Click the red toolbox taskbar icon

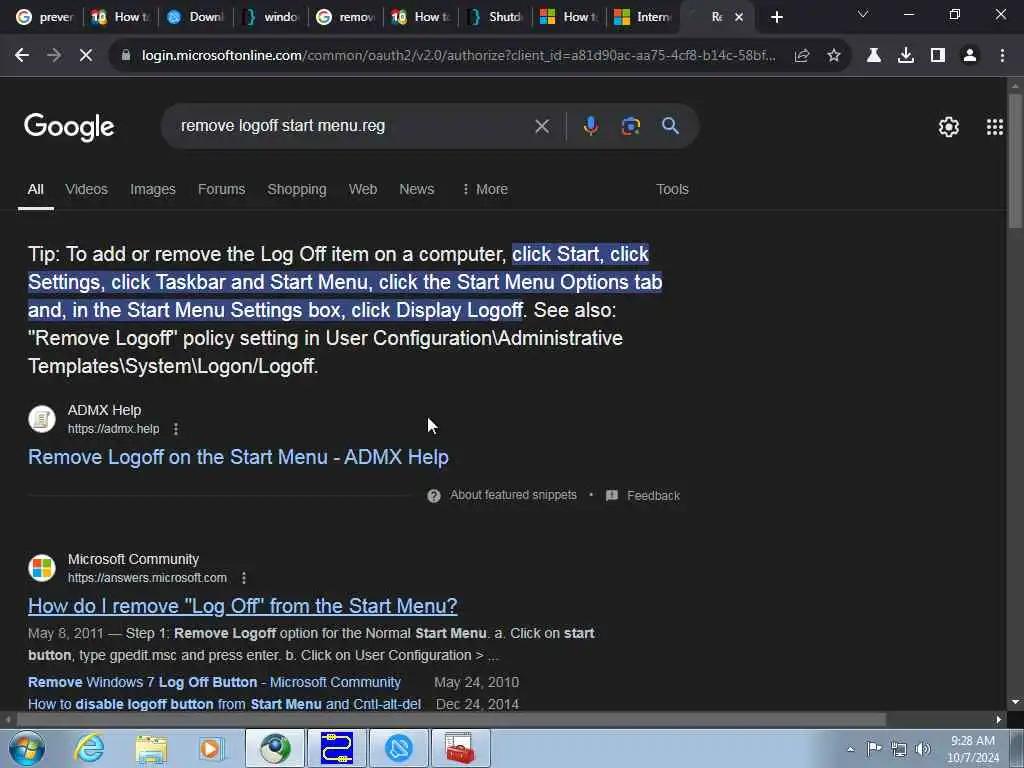pos(460,748)
